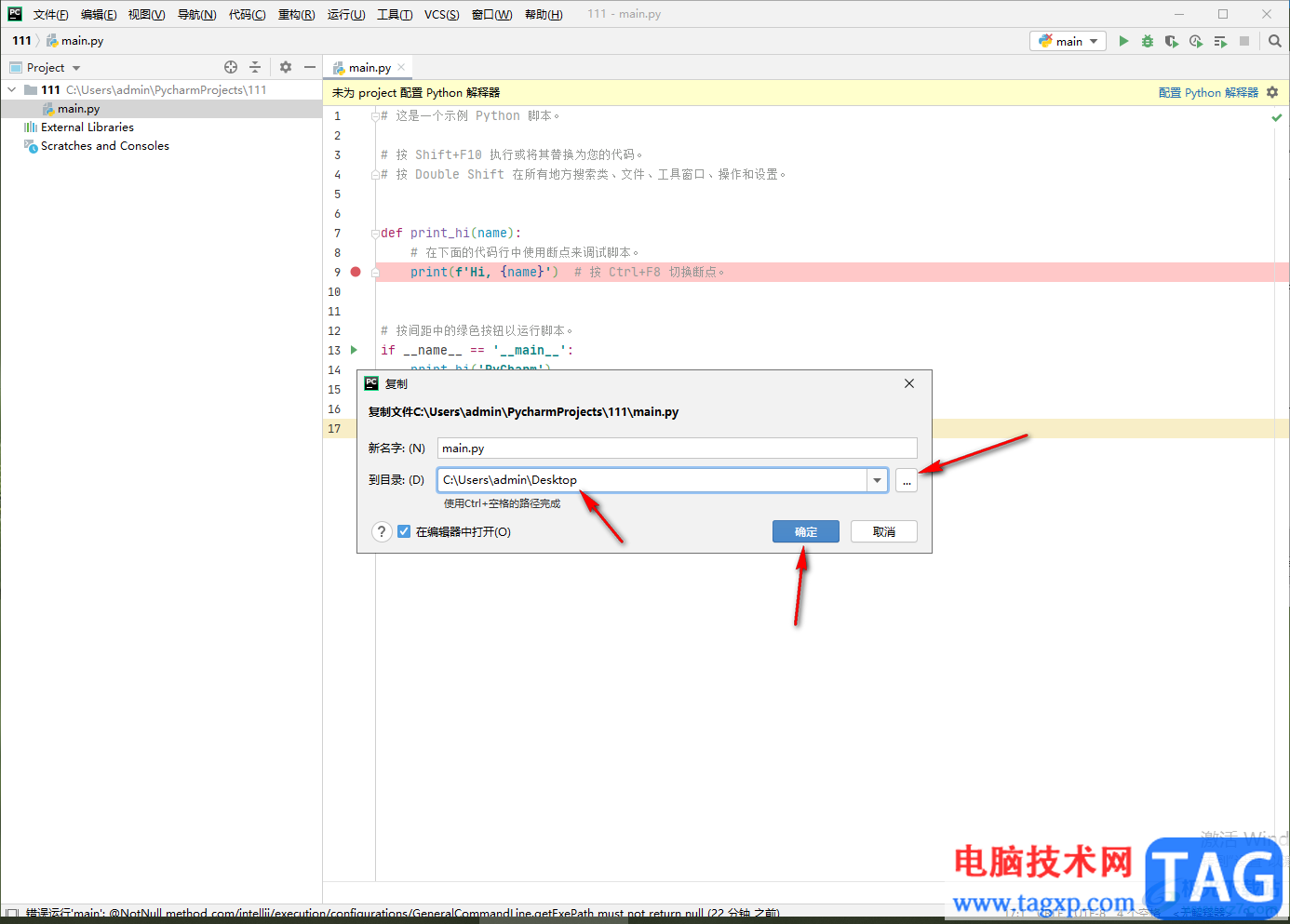This screenshot has width=1290, height=924.
Task: Open the Window menu
Action: [491, 14]
